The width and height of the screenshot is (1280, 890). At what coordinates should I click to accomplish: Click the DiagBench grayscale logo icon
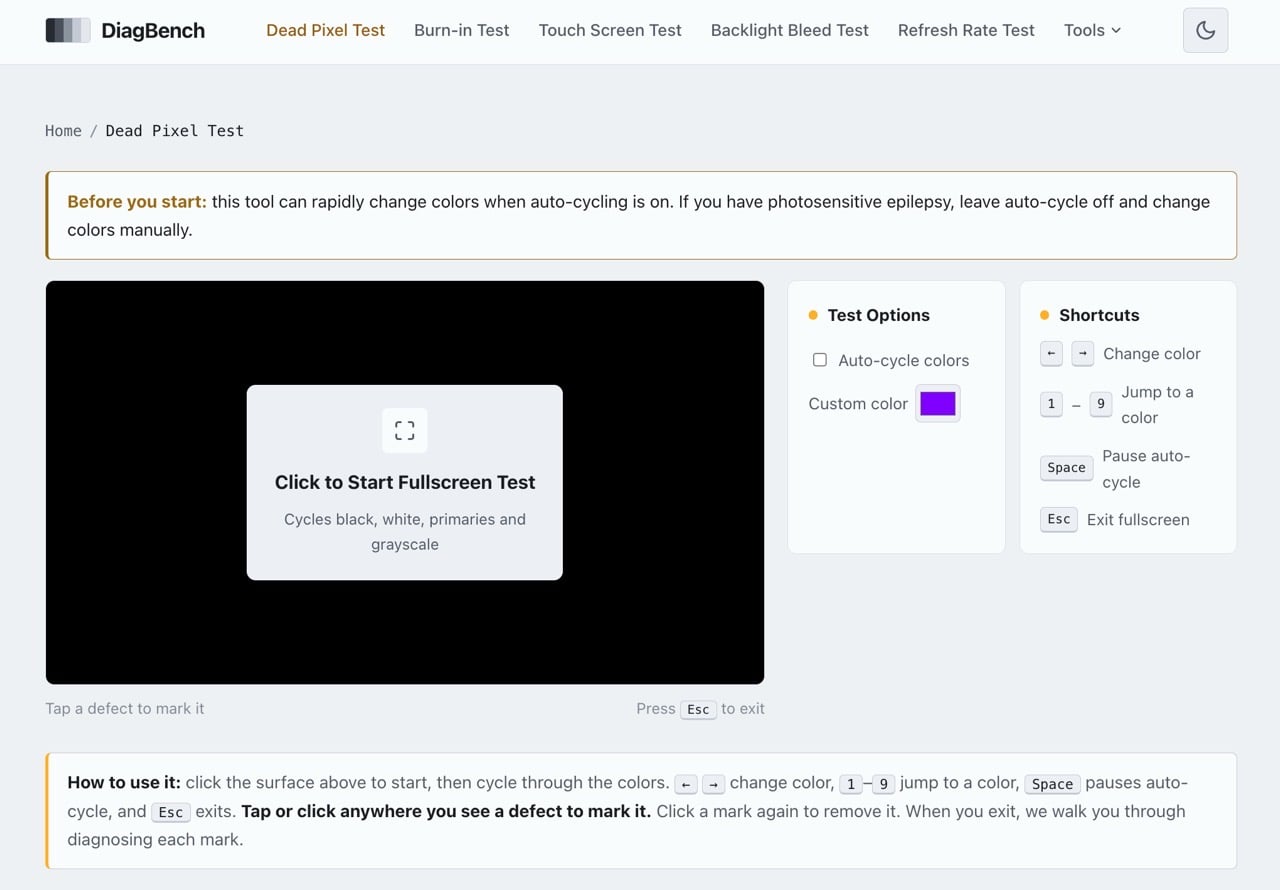[68, 30]
